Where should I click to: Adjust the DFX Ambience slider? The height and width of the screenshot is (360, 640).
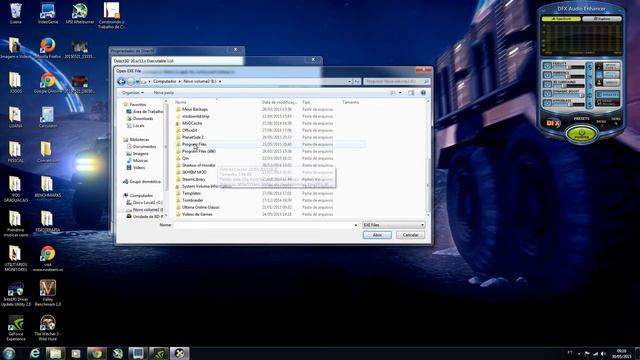pos(569,76)
